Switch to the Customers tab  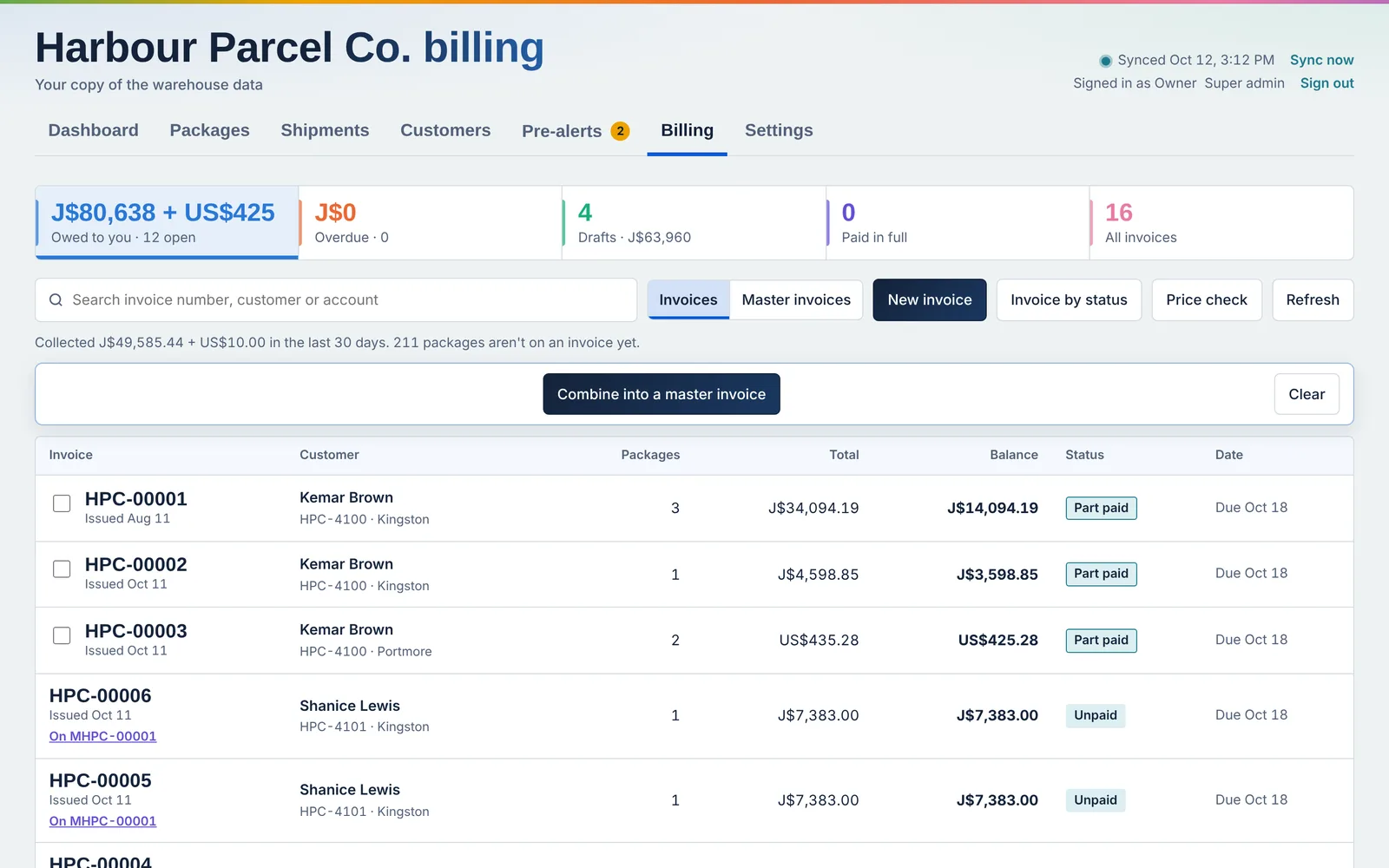click(x=445, y=130)
